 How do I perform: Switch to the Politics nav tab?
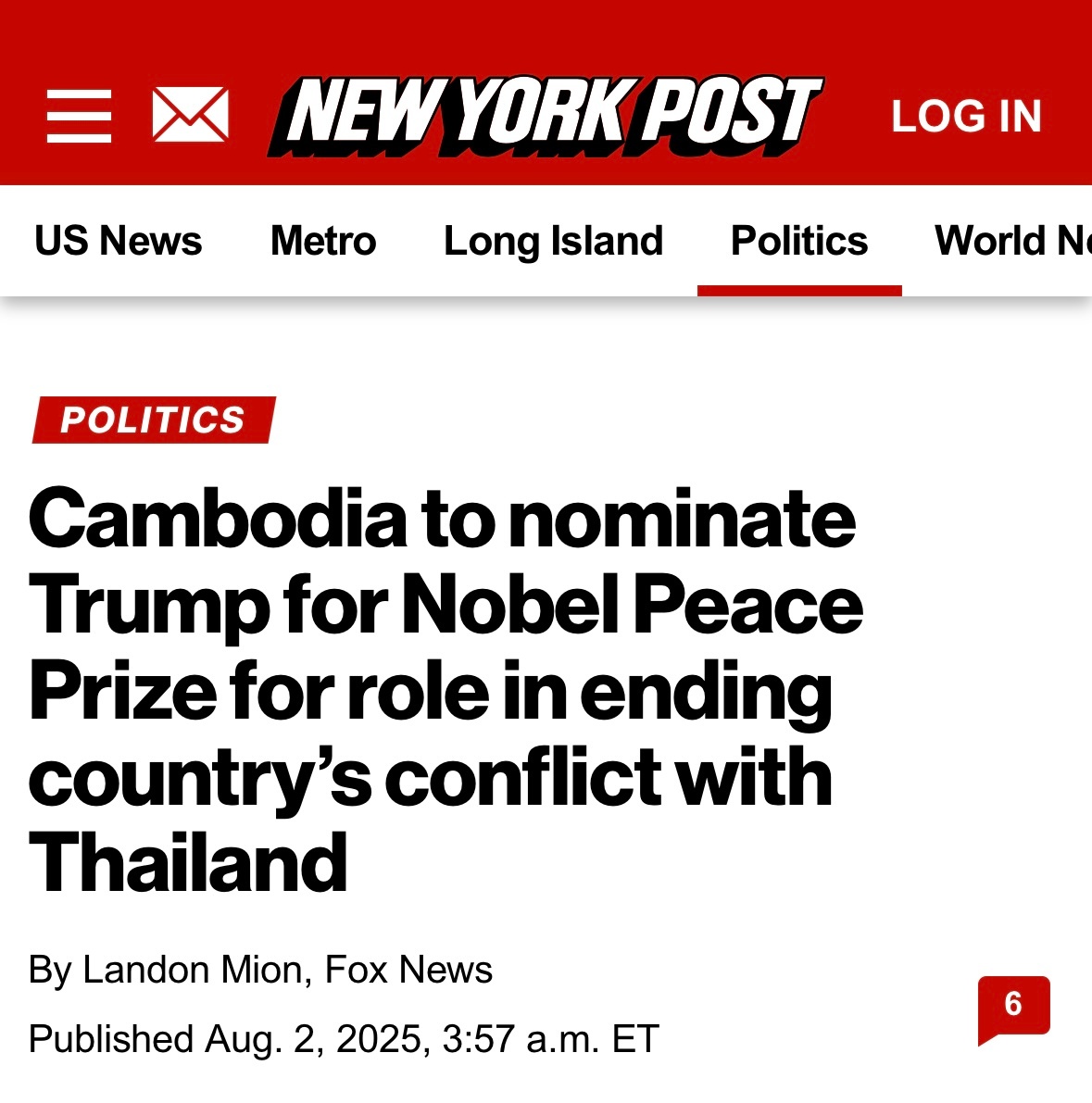(798, 241)
